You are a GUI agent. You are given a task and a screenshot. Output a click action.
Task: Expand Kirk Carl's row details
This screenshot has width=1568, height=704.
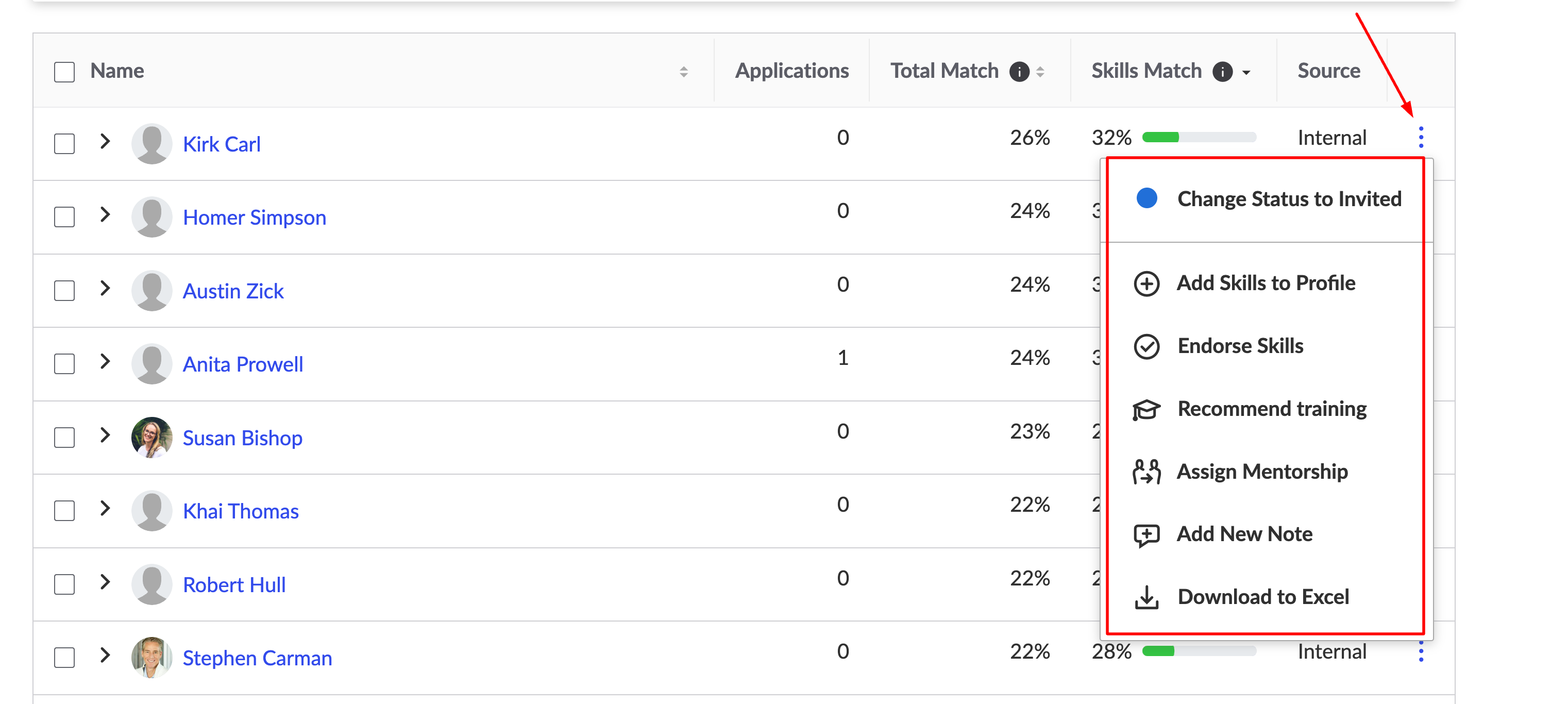(105, 142)
